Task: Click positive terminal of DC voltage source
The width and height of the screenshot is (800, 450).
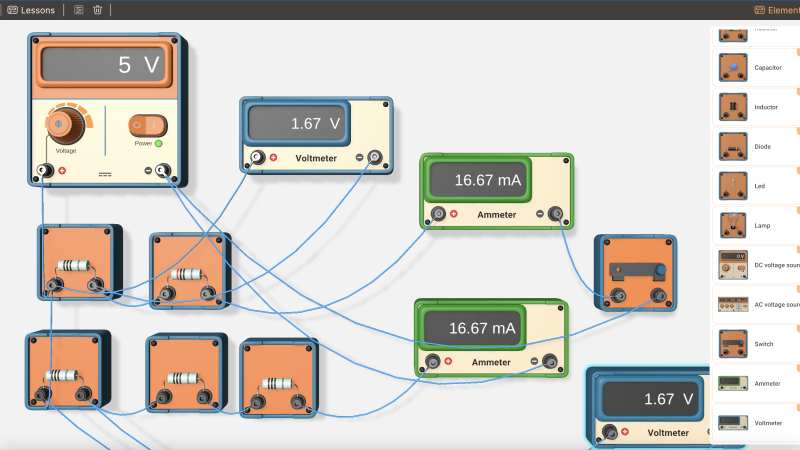Action: [45, 170]
